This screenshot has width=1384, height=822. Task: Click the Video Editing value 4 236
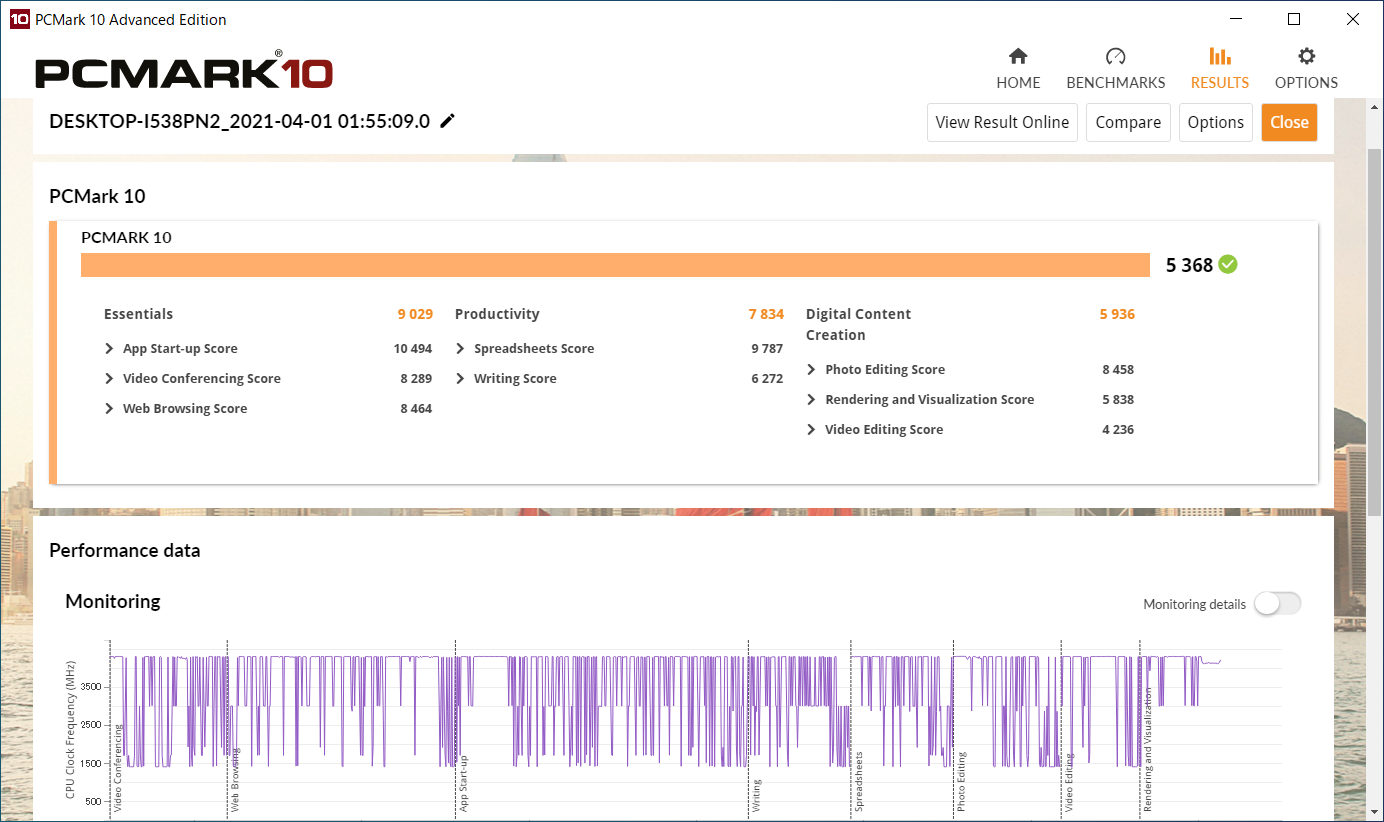click(1118, 429)
